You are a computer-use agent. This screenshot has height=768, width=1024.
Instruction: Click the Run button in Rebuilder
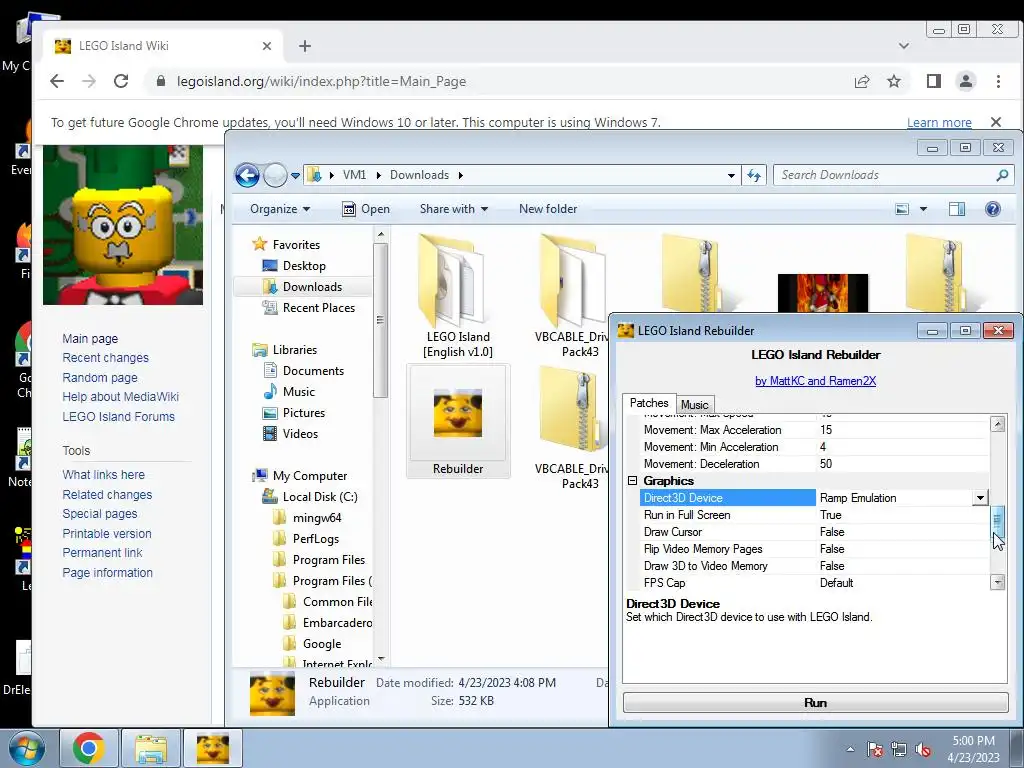[x=816, y=703]
